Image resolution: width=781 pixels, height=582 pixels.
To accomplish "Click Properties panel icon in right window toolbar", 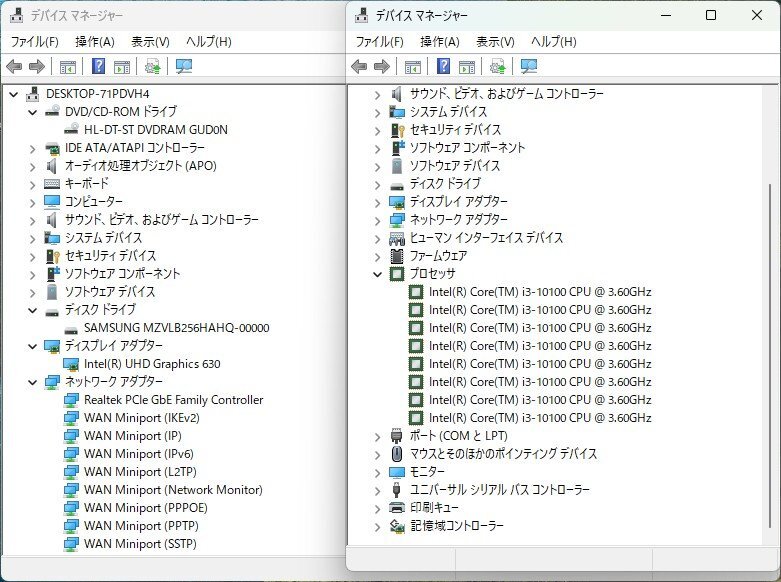I will coord(467,67).
